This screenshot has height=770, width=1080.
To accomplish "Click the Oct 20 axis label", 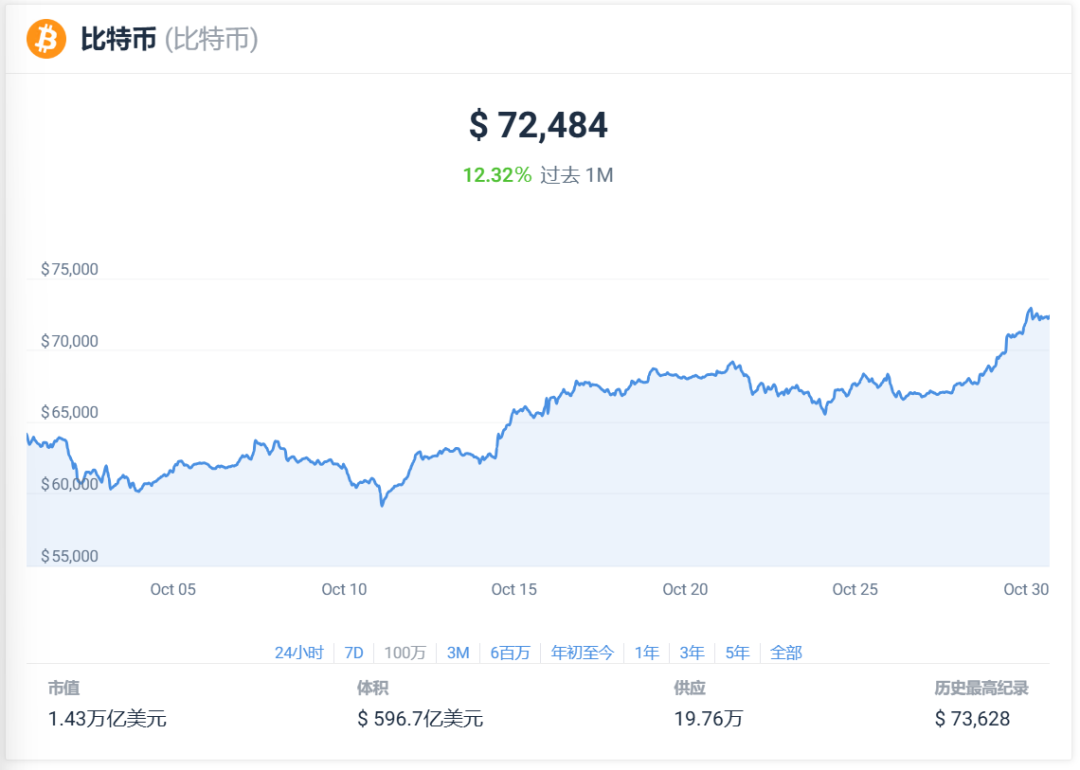I will pyautogui.click(x=685, y=590).
